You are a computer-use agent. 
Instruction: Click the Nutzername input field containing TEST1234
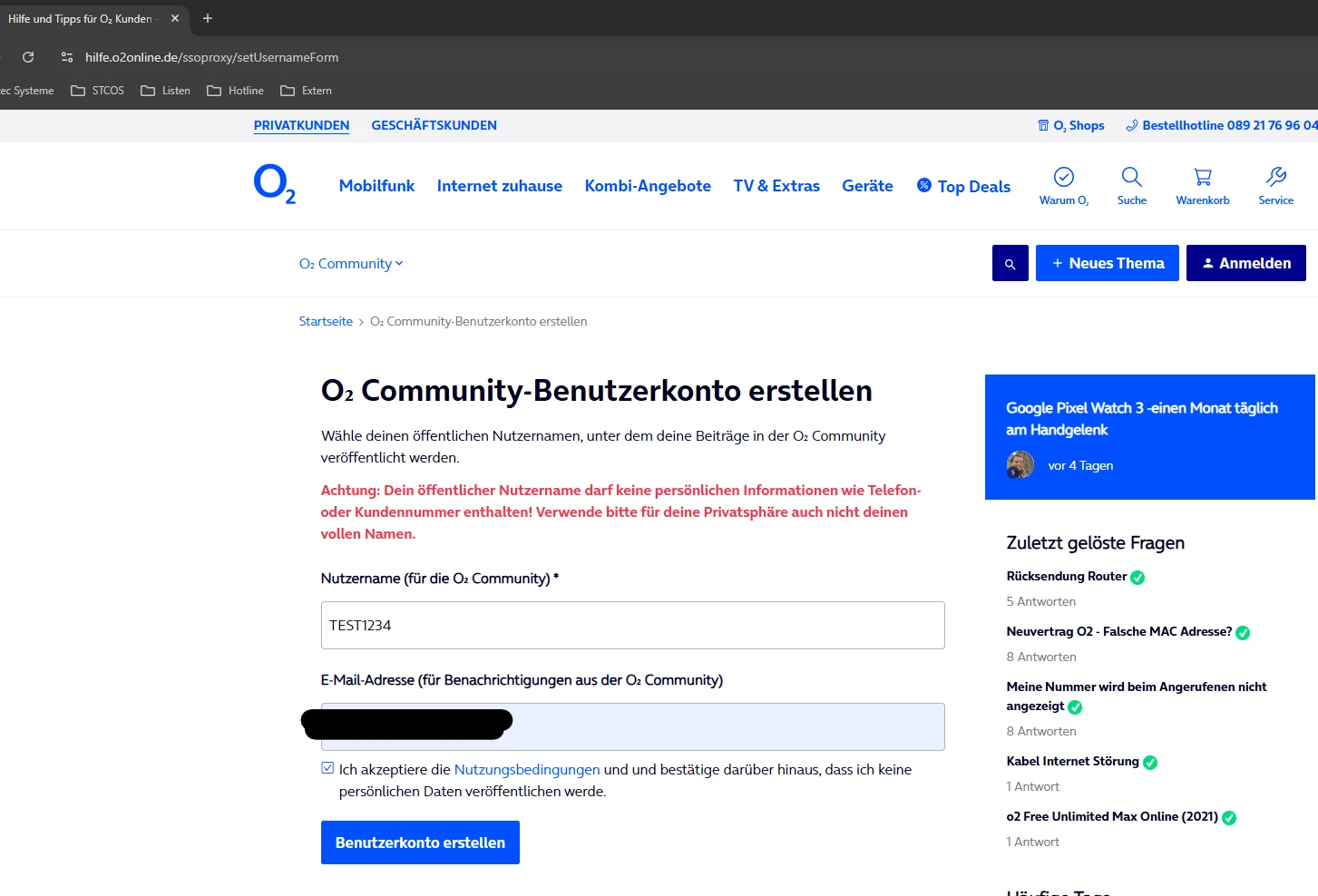tap(633, 625)
